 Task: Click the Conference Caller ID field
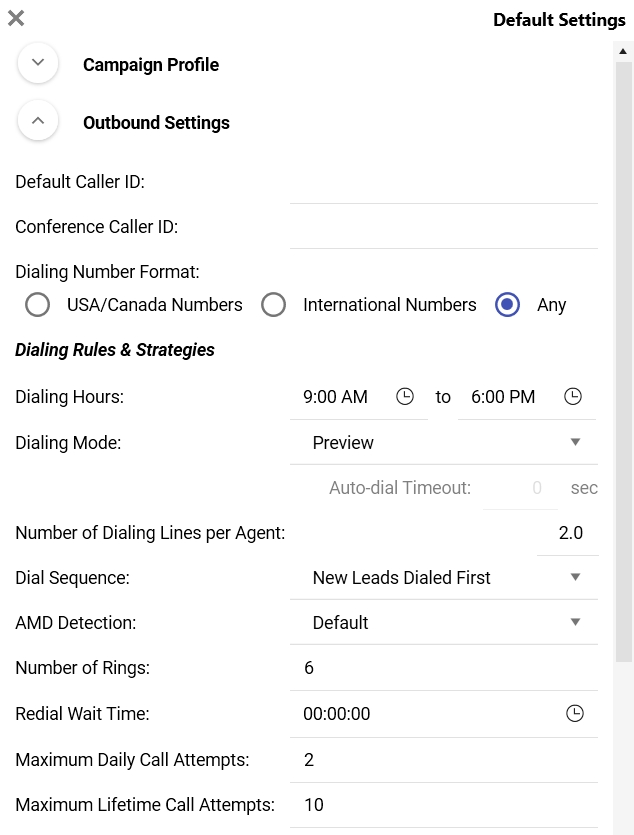[x=443, y=228]
